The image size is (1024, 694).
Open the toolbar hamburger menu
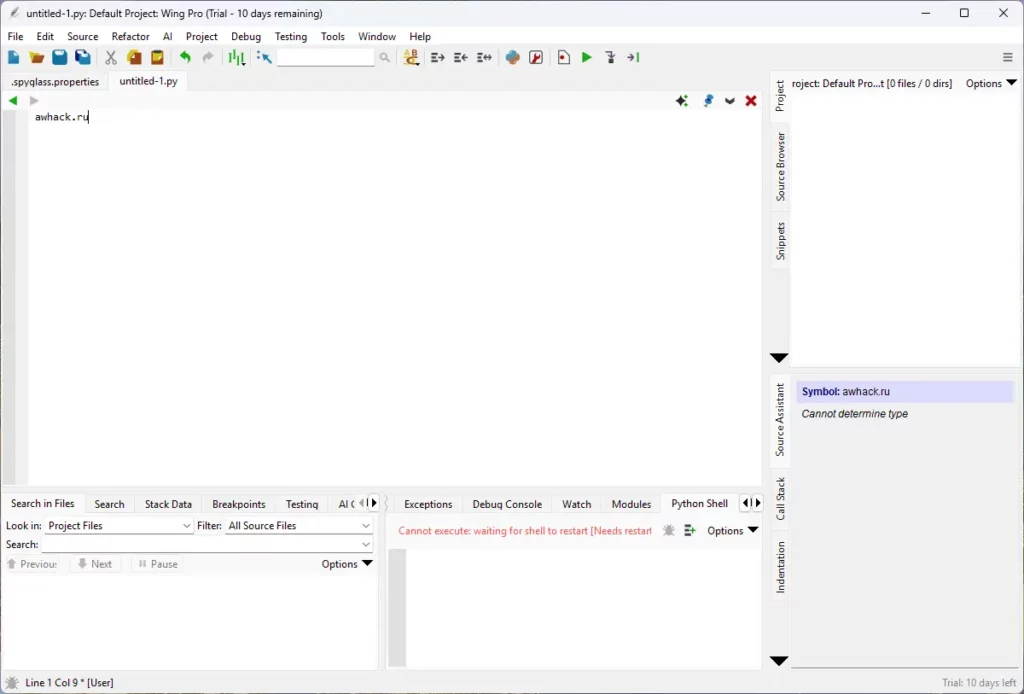coord(1008,57)
